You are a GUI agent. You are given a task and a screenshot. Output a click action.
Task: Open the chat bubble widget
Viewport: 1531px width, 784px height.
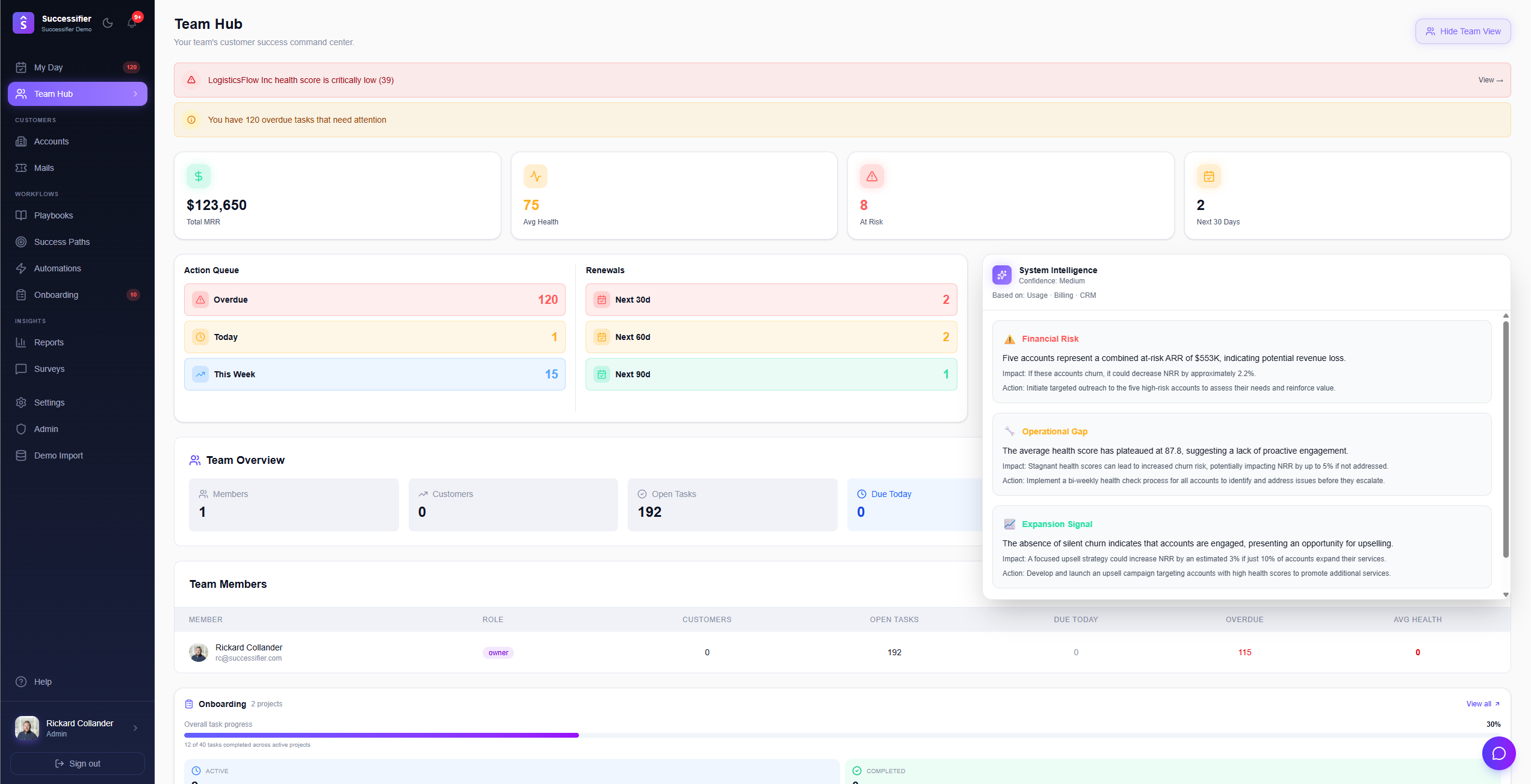pos(1498,753)
